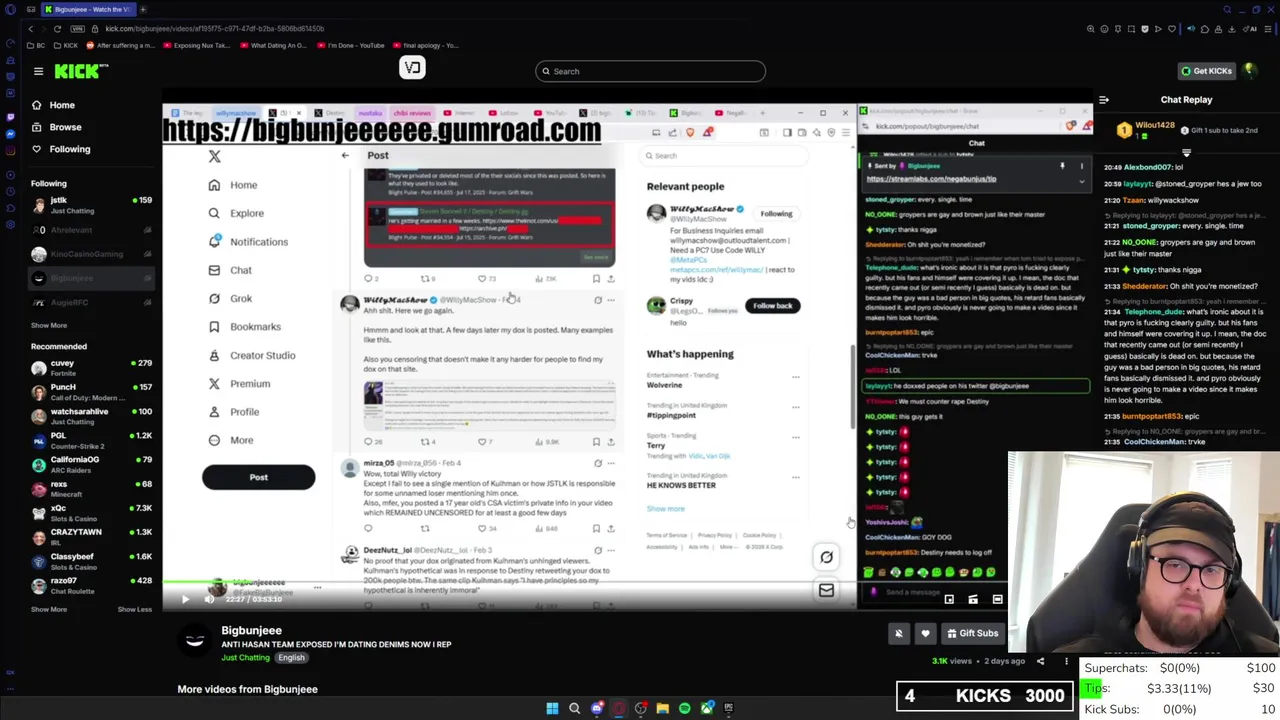Open Bigbunjeee channel name link

[251, 631]
